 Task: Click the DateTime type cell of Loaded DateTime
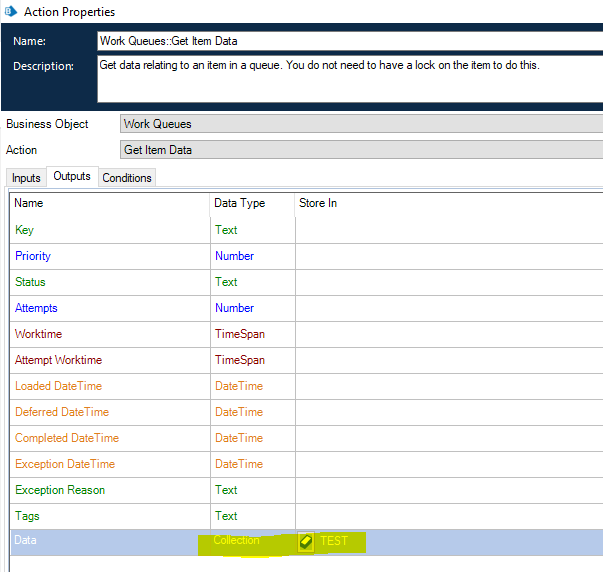coord(253,386)
